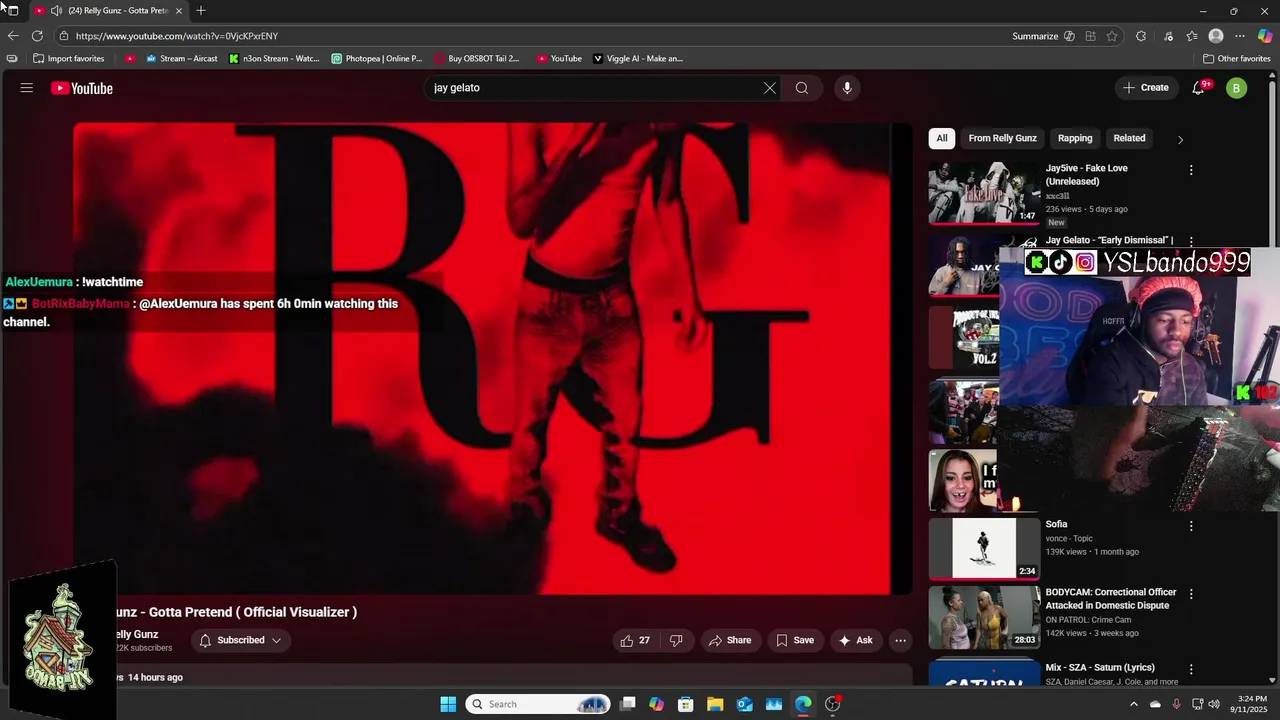1280x720 pixels.
Task: Save the video to a playlist
Action: [x=794, y=640]
